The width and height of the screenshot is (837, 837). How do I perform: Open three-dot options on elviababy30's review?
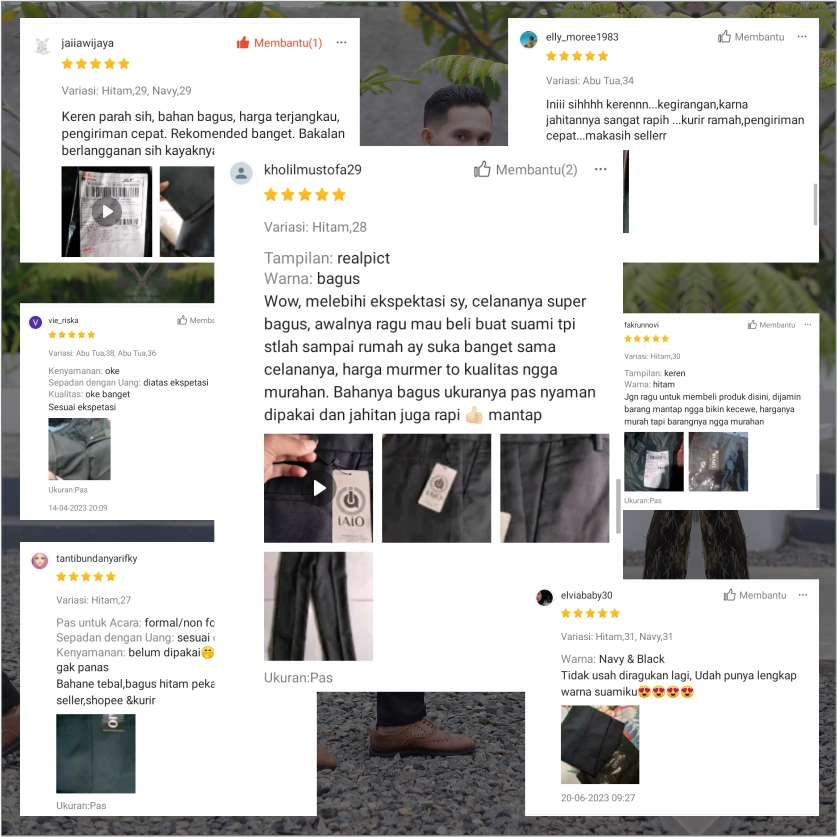coord(803,595)
